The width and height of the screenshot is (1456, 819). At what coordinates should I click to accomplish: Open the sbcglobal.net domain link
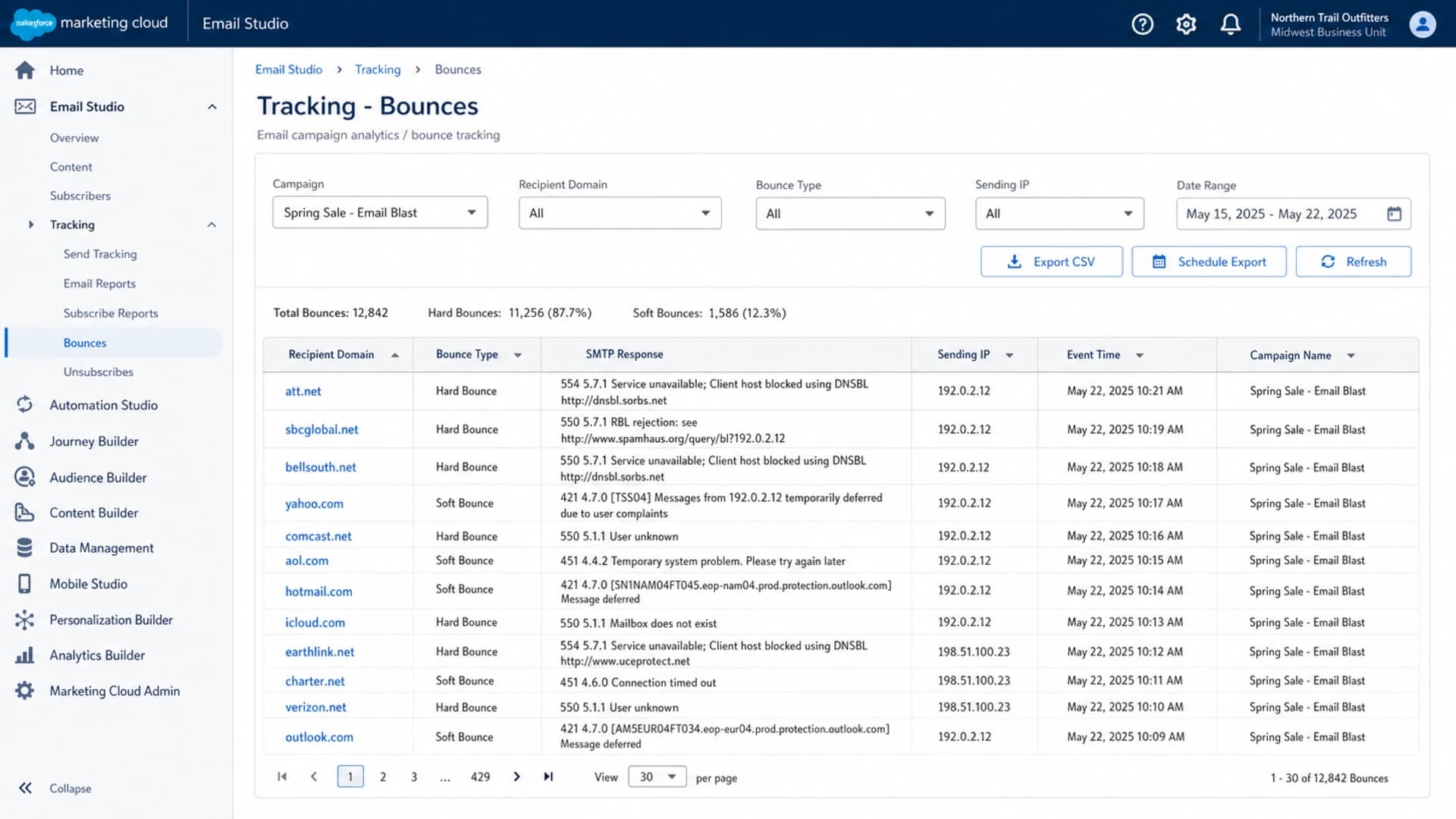tap(322, 429)
